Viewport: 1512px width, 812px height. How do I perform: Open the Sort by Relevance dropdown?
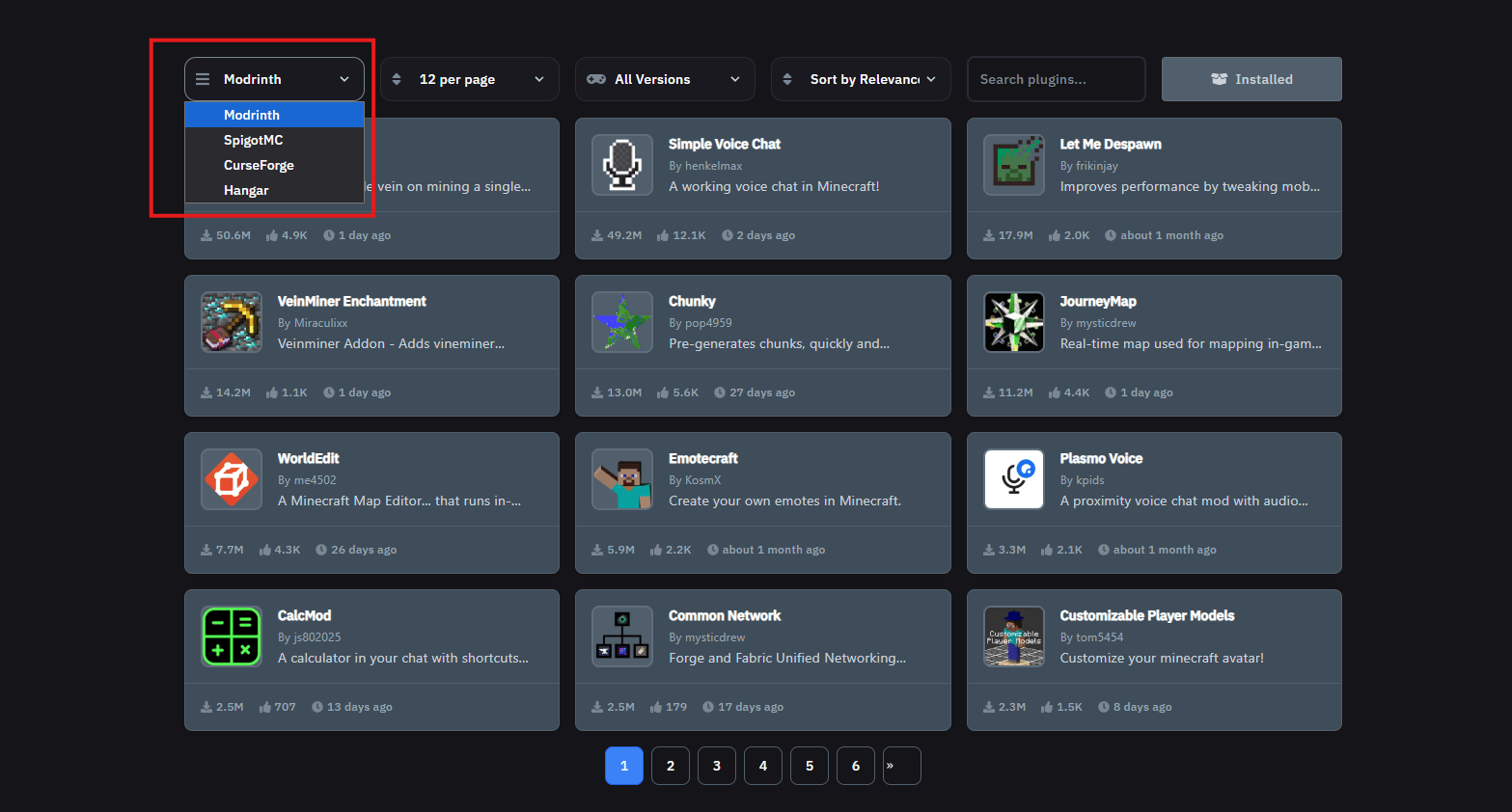coord(861,79)
